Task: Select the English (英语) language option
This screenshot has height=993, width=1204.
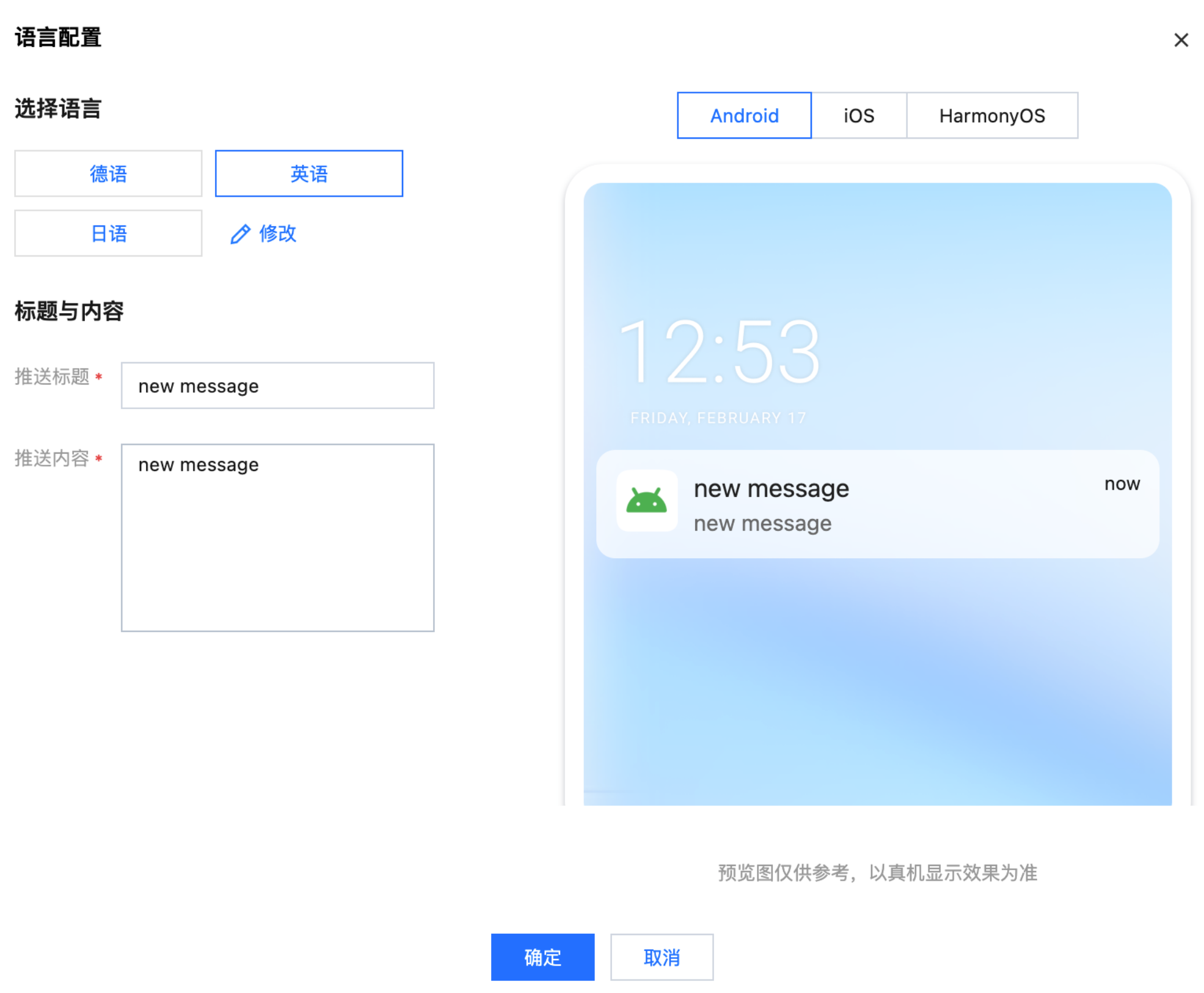Action: [x=308, y=174]
